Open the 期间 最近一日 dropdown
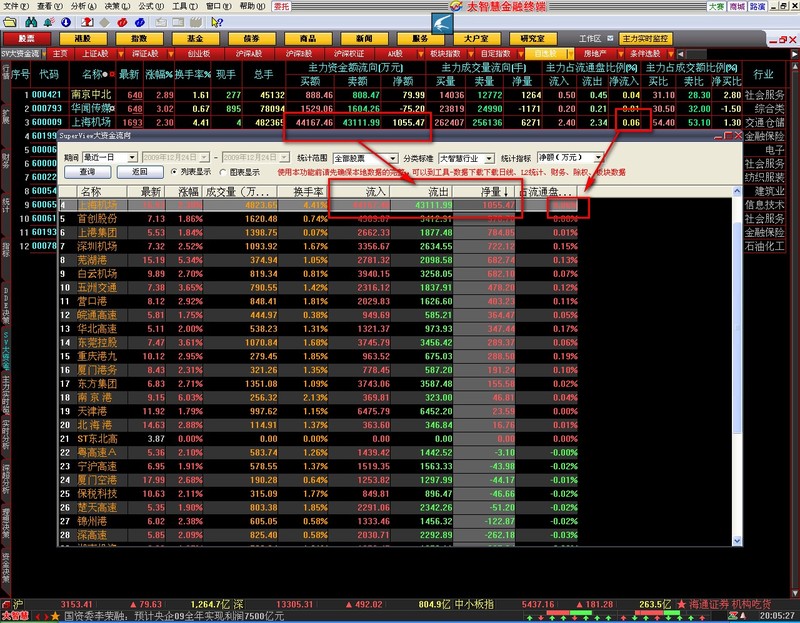 tap(132, 157)
